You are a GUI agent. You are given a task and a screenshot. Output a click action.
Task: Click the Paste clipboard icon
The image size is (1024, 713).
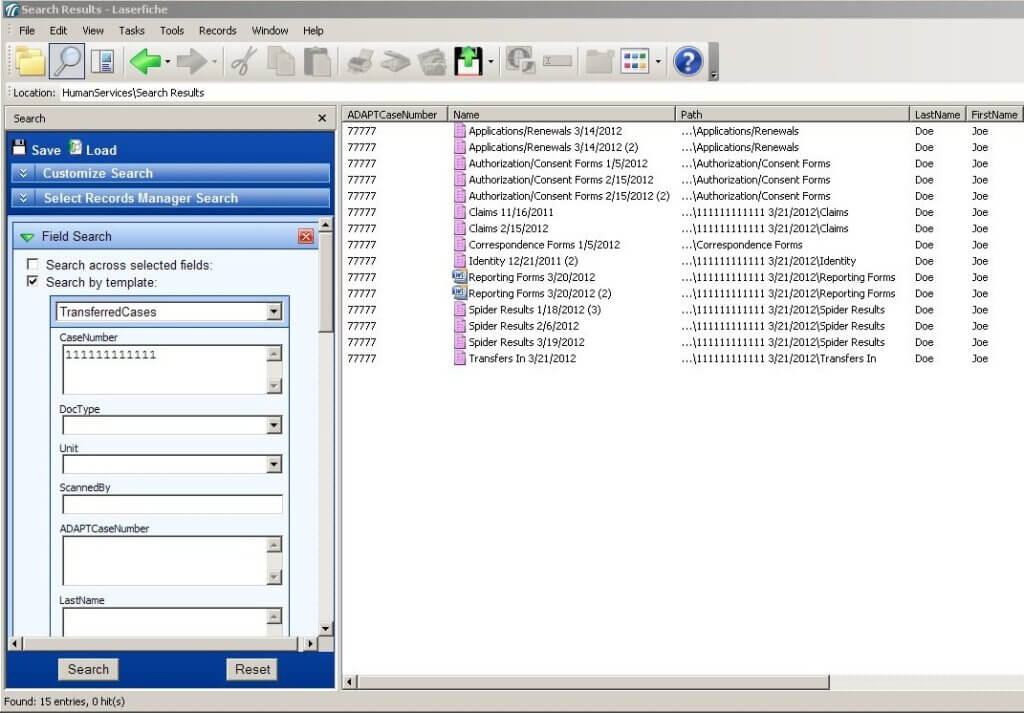pos(317,62)
